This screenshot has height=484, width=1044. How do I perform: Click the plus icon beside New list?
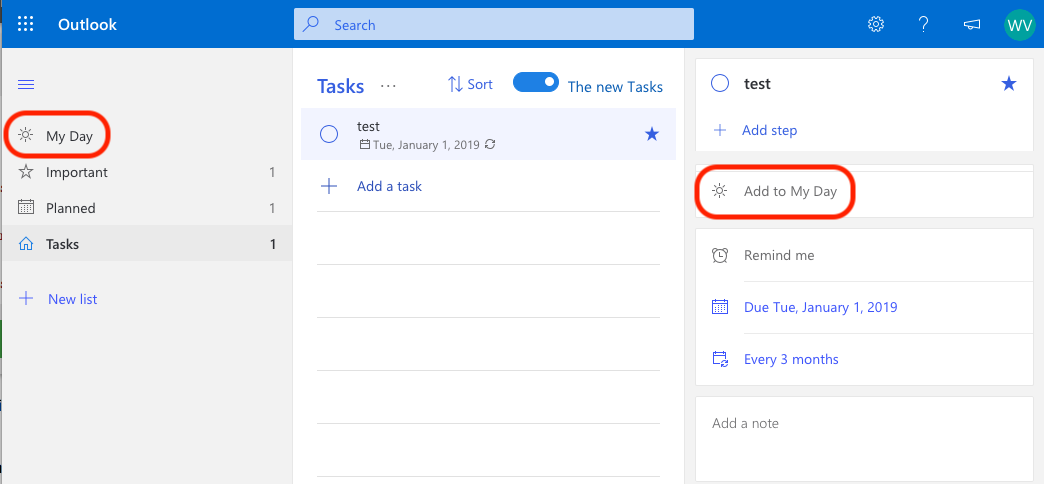point(26,298)
